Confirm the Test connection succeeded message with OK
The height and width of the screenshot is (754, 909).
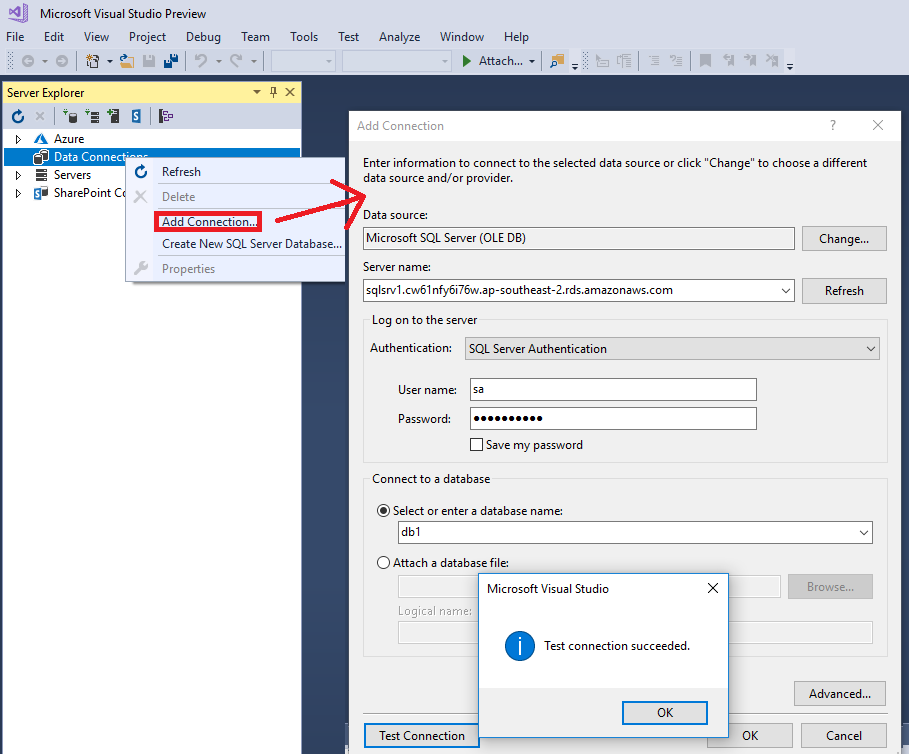(664, 712)
